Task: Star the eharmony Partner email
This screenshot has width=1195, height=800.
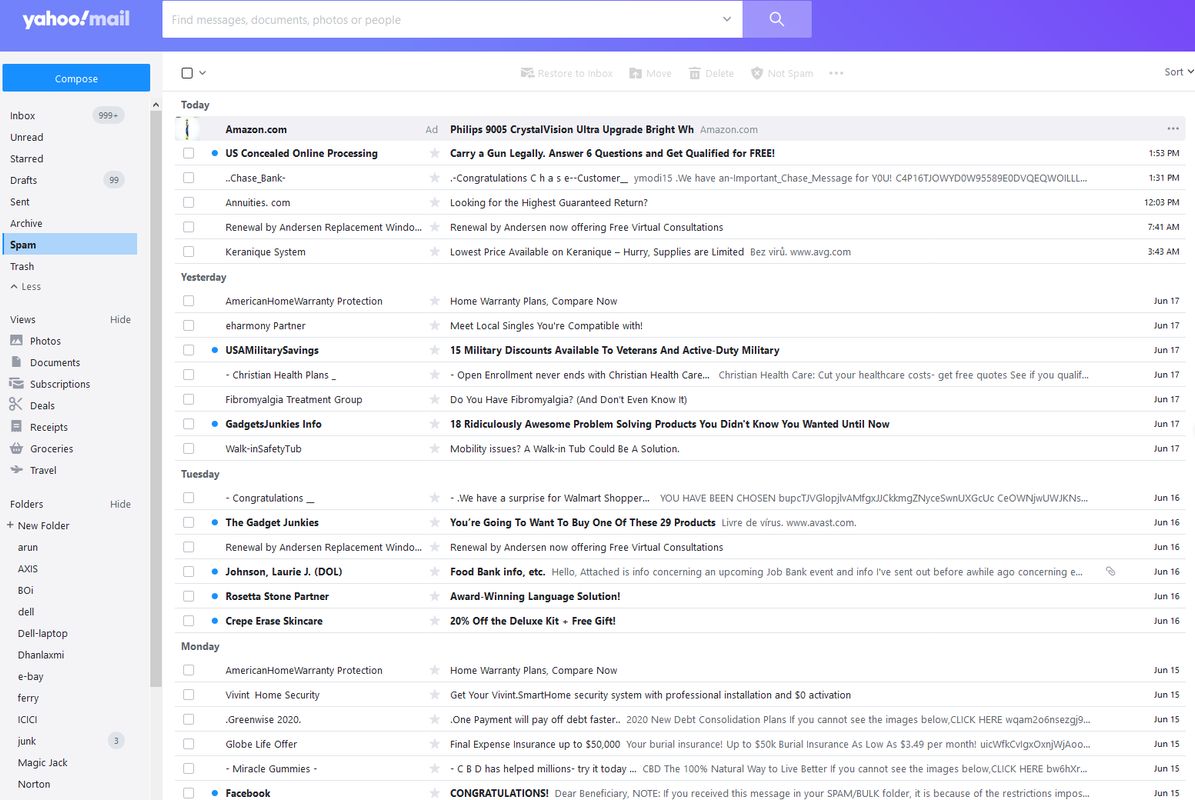Action: [x=434, y=325]
